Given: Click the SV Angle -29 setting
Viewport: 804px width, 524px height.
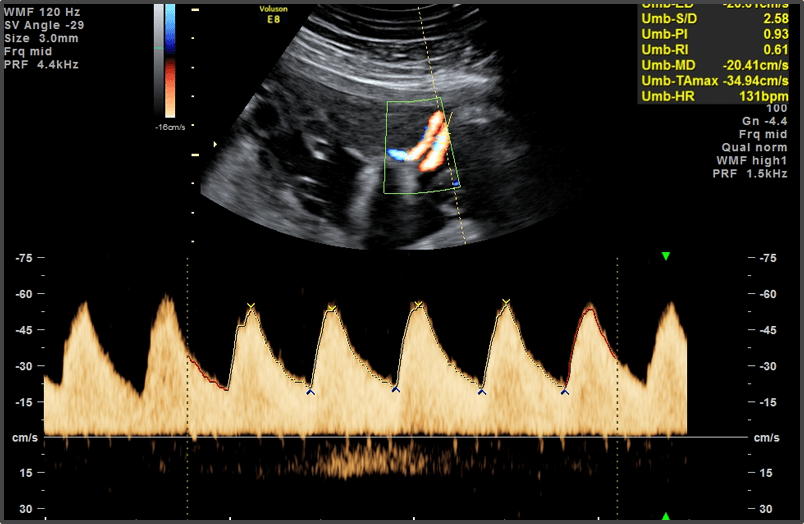Looking at the screenshot, I should 44,25.
